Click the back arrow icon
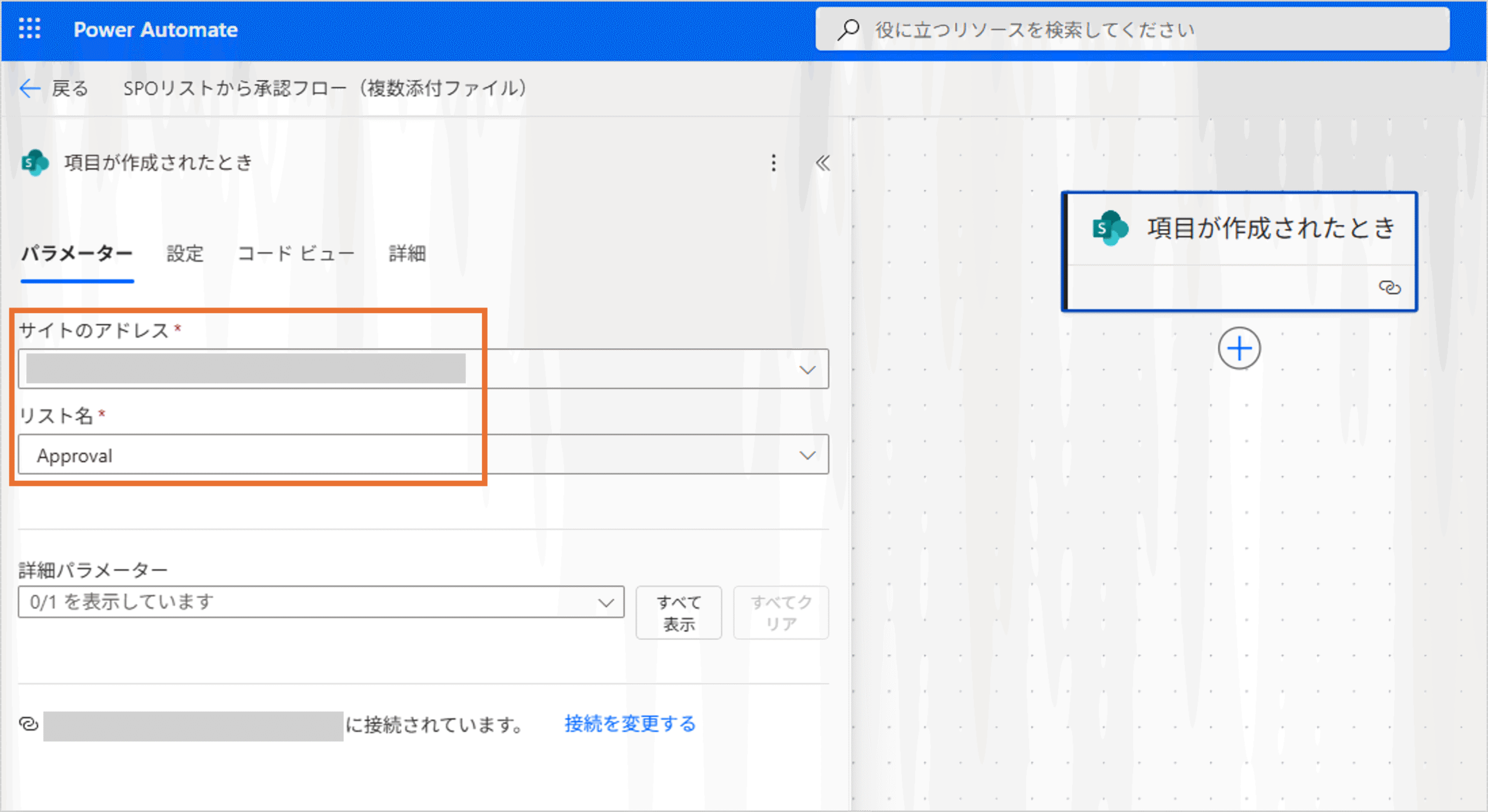Image resolution: width=1488 pixels, height=812 pixels. 30,88
